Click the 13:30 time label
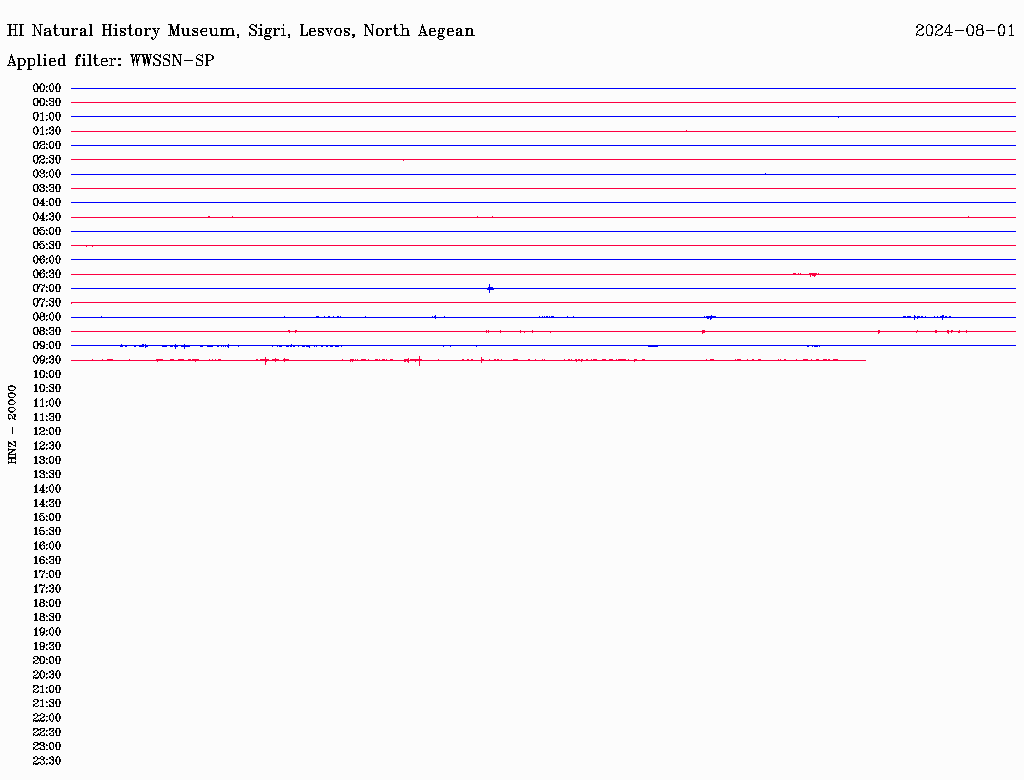The height and width of the screenshot is (780, 1024). coord(47,474)
